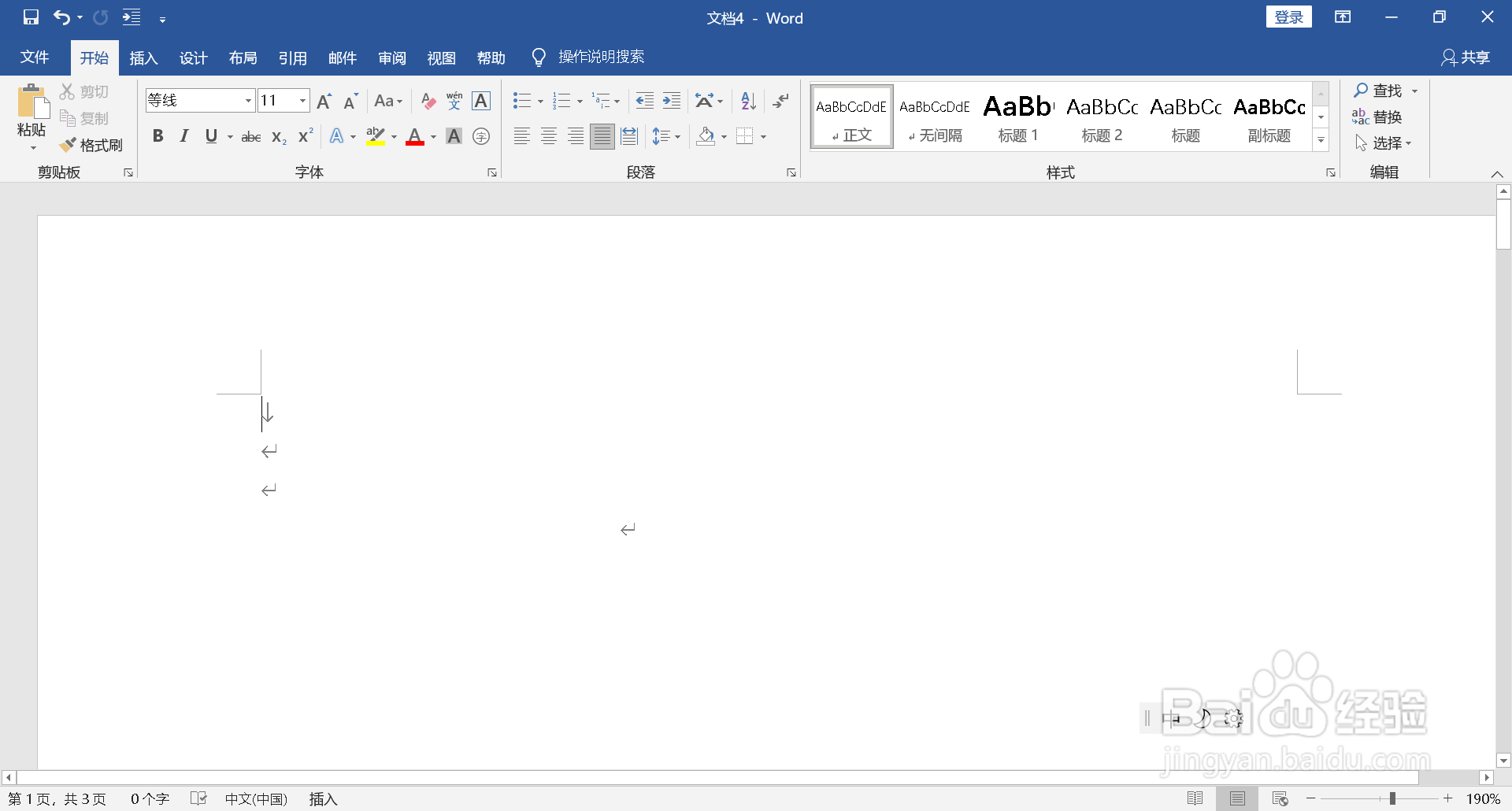Viewport: 1512px width, 811px height.
Task: Toggle superscript formatting
Action: 306,136
